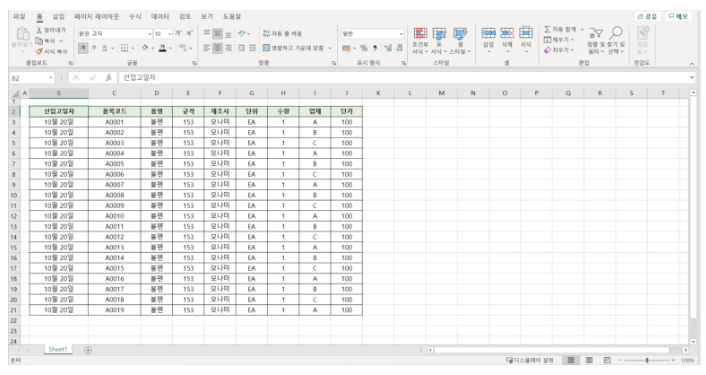Increase font size with the larger 가 icon
Screen dimensions: 706x375
[179, 34]
